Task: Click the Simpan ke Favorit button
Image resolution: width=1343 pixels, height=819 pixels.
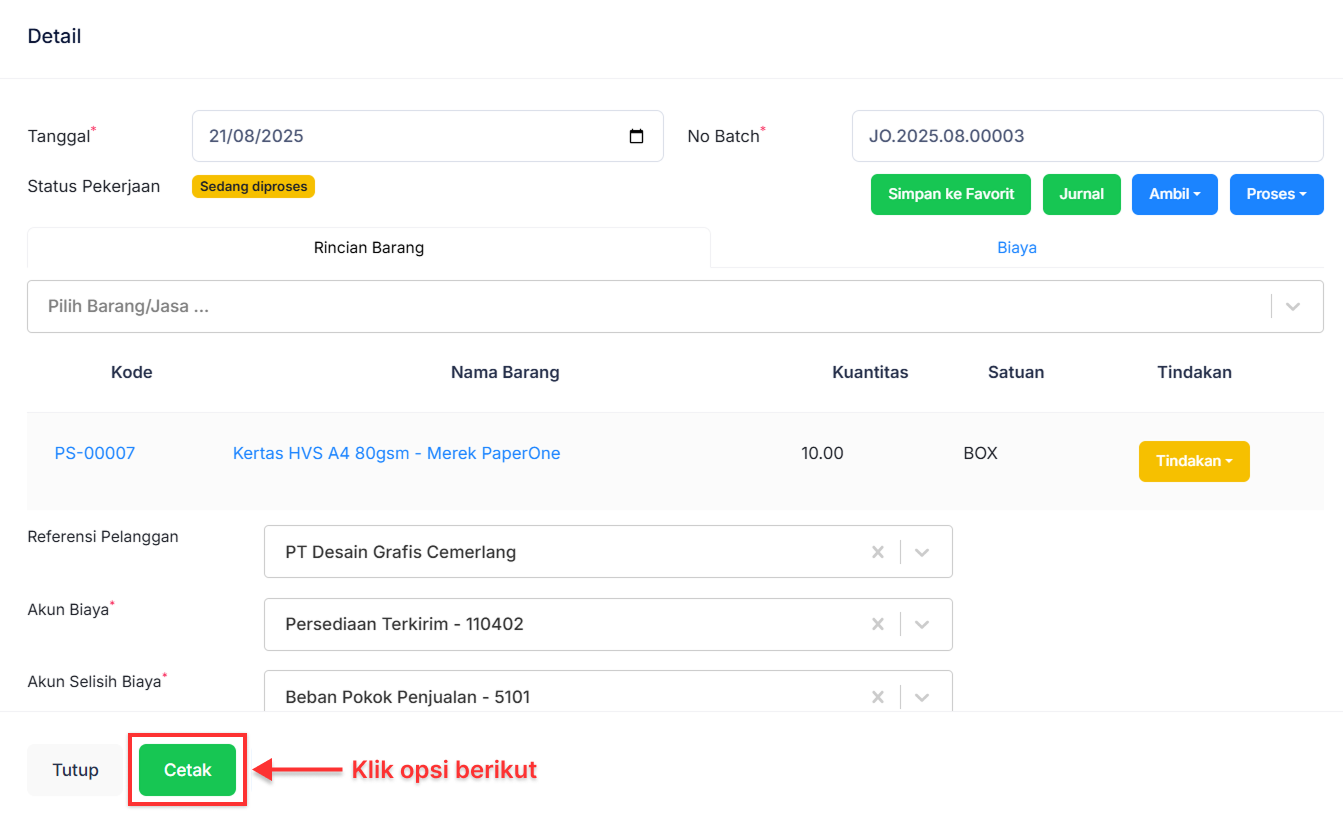Action: (950, 194)
